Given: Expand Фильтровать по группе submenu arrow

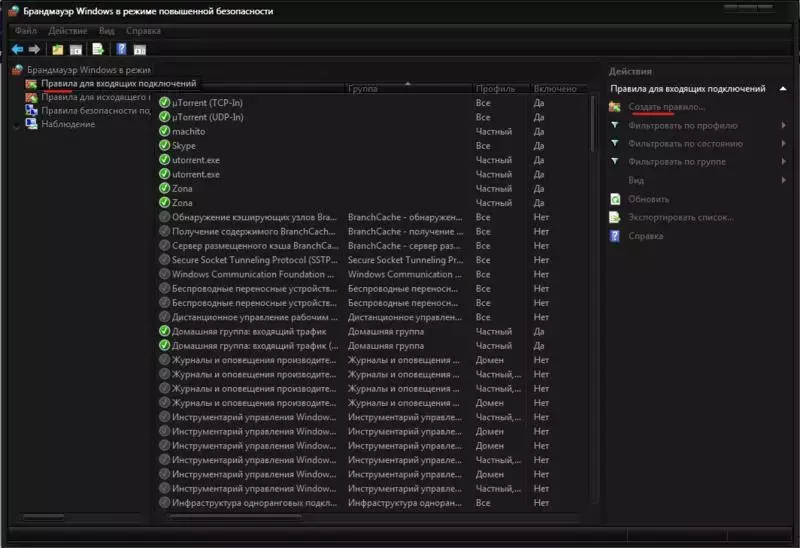Looking at the screenshot, I should click(x=783, y=161).
